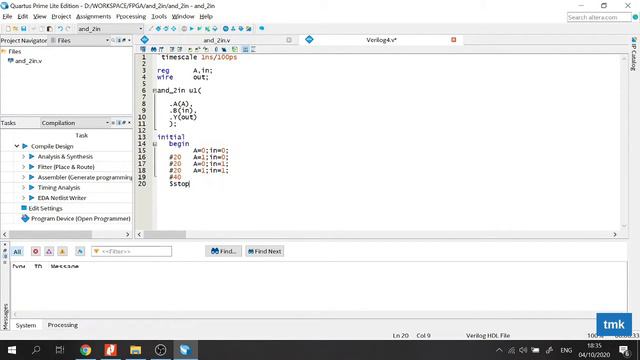The height and width of the screenshot is (360, 640).
Task: Switch to the System messages tab
Action: click(26, 325)
